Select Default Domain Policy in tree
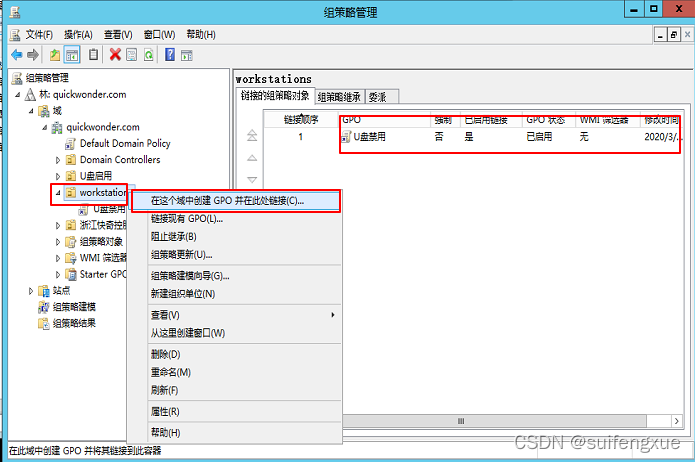The width and height of the screenshot is (695, 462). click(125, 144)
